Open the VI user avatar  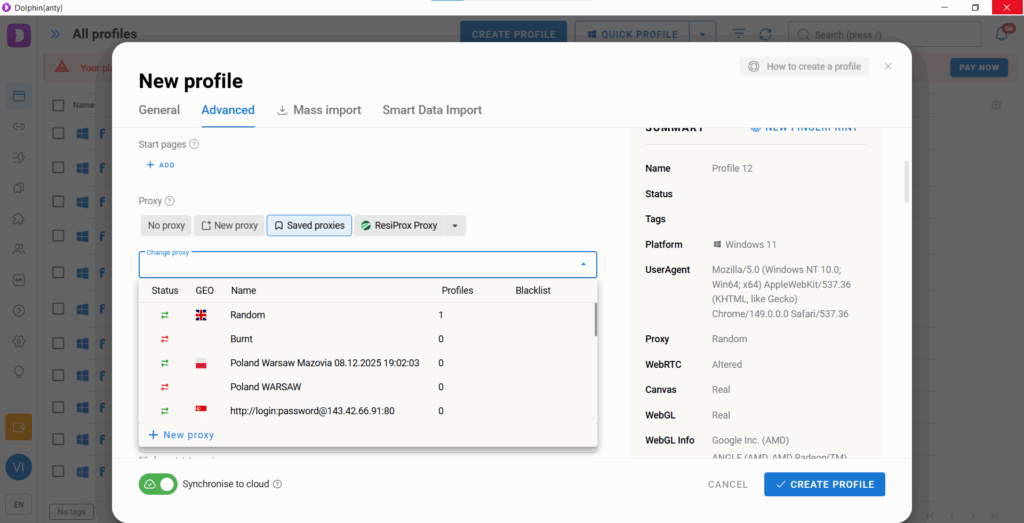19,468
